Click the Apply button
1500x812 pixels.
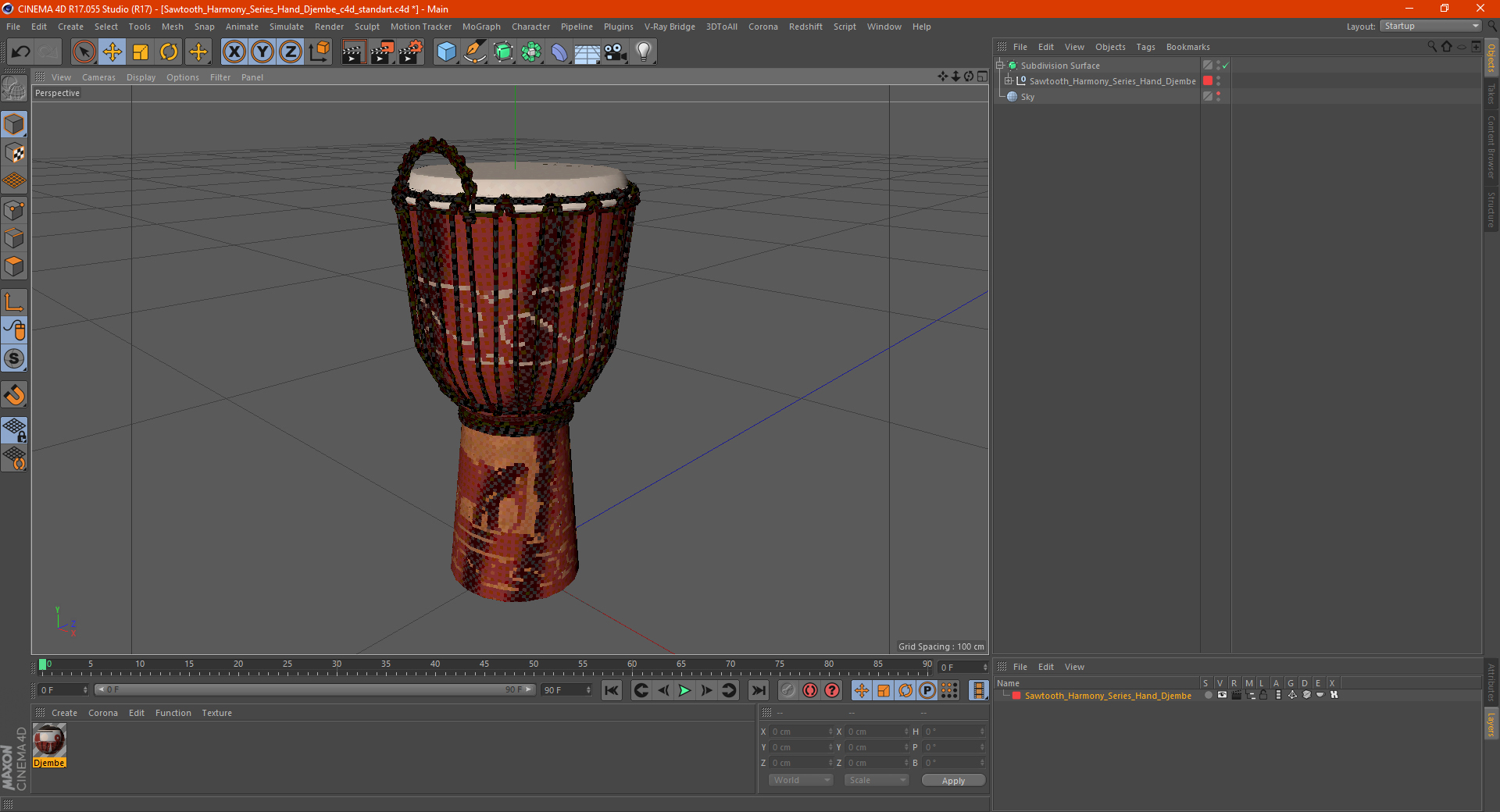(x=953, y=781)
